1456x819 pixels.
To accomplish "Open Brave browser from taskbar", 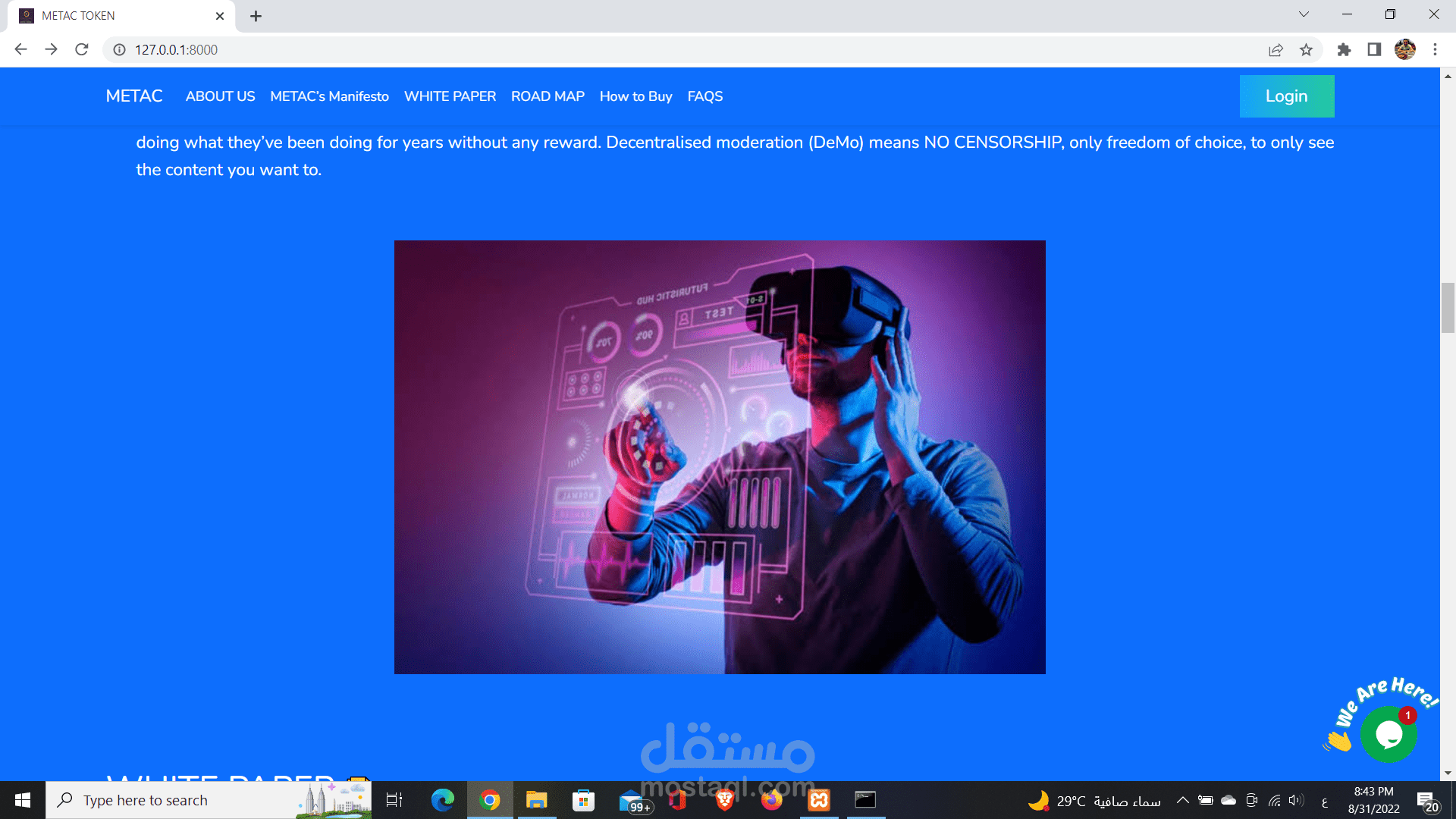I will coord(724,801).
